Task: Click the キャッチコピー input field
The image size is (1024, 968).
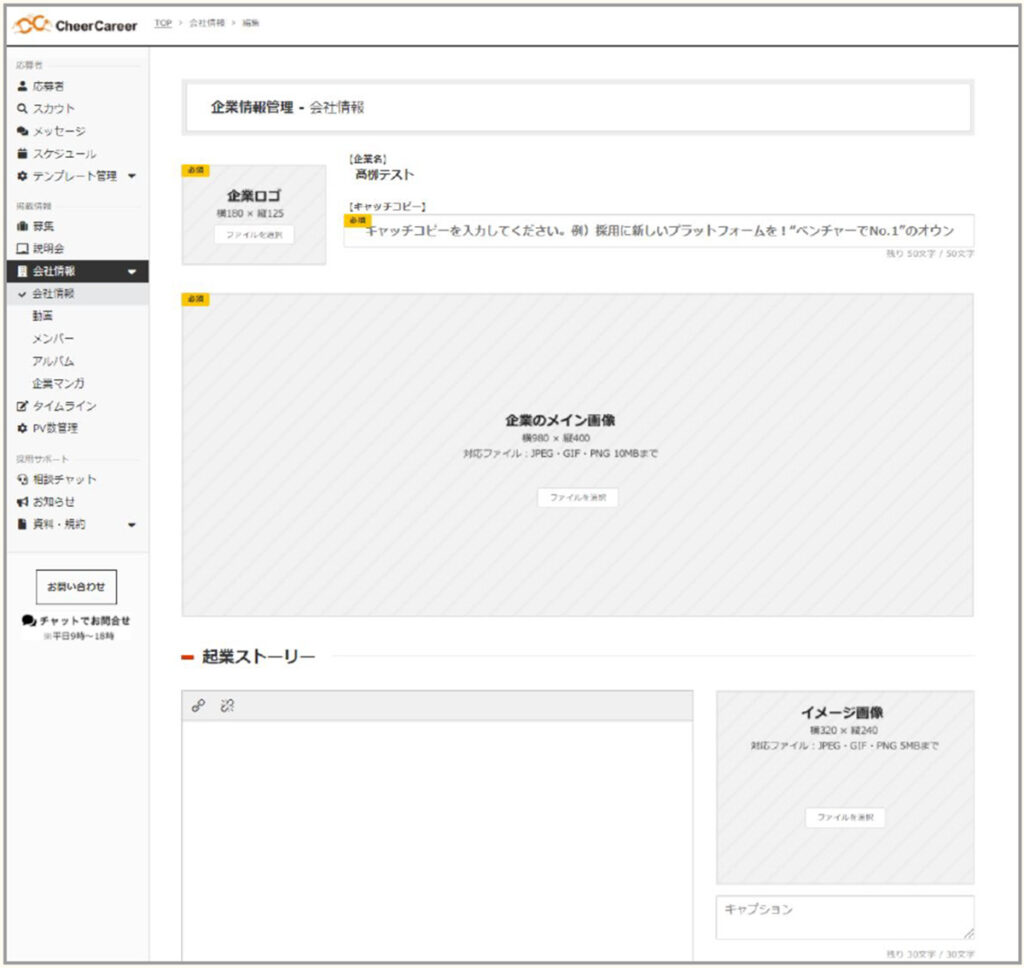Action: [658, 231]
